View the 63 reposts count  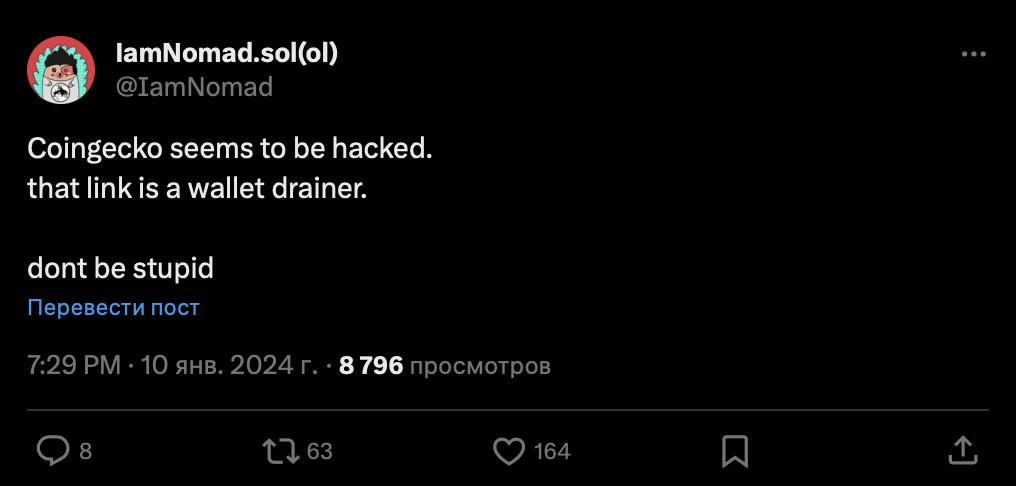[x=319, y=451]
